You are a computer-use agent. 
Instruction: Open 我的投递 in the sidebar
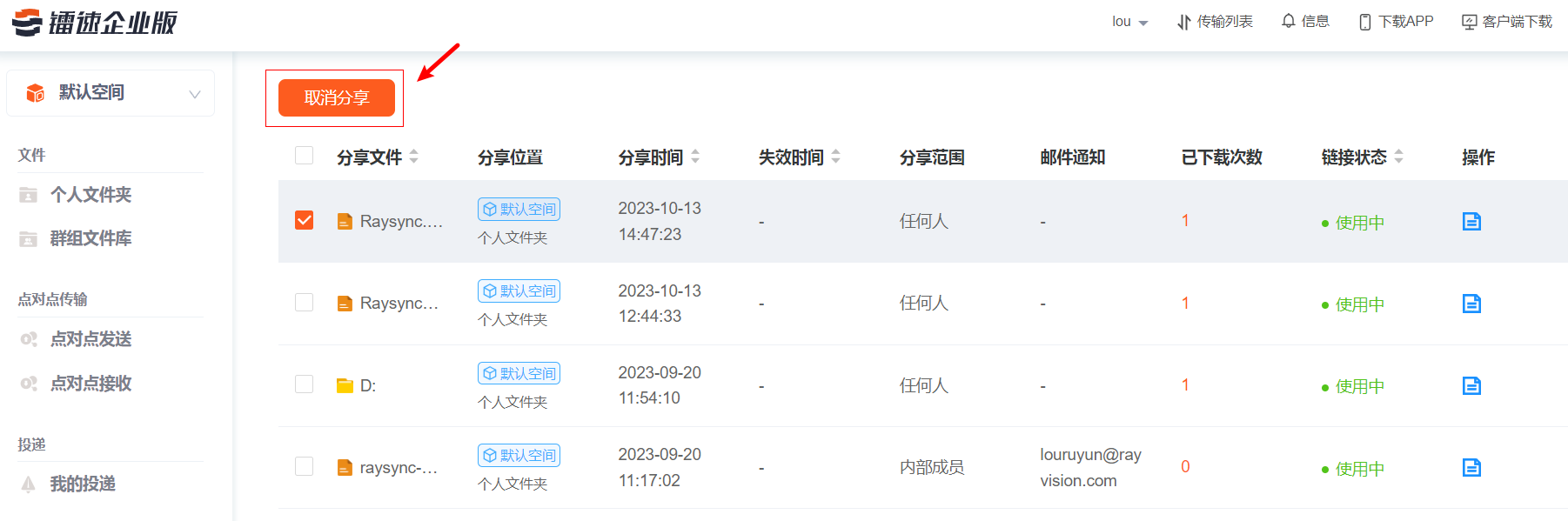coord(83,484)
